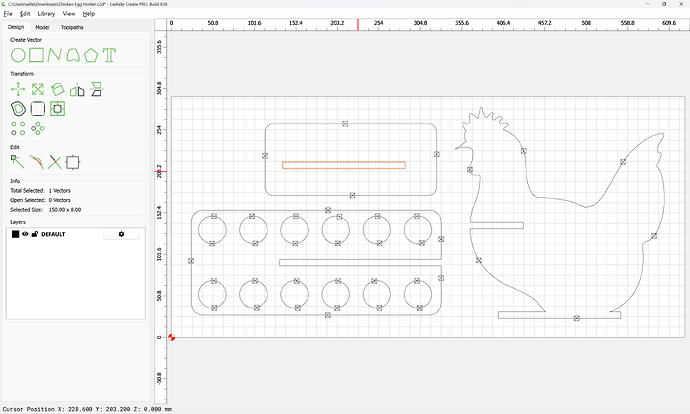
Task: Switch to the Toolpaths tab
Action: (73, 27)
